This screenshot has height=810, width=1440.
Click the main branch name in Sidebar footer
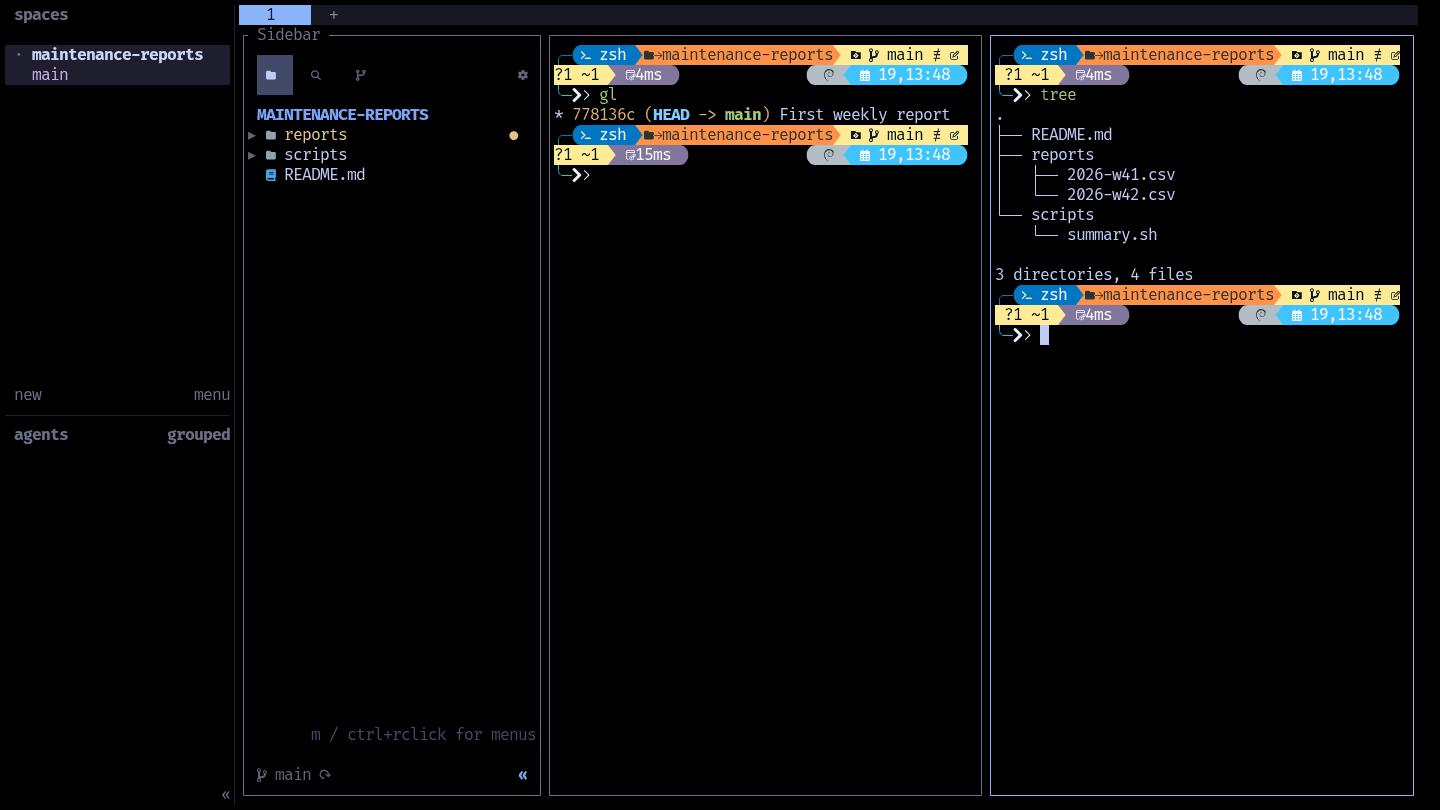[293, 775]
